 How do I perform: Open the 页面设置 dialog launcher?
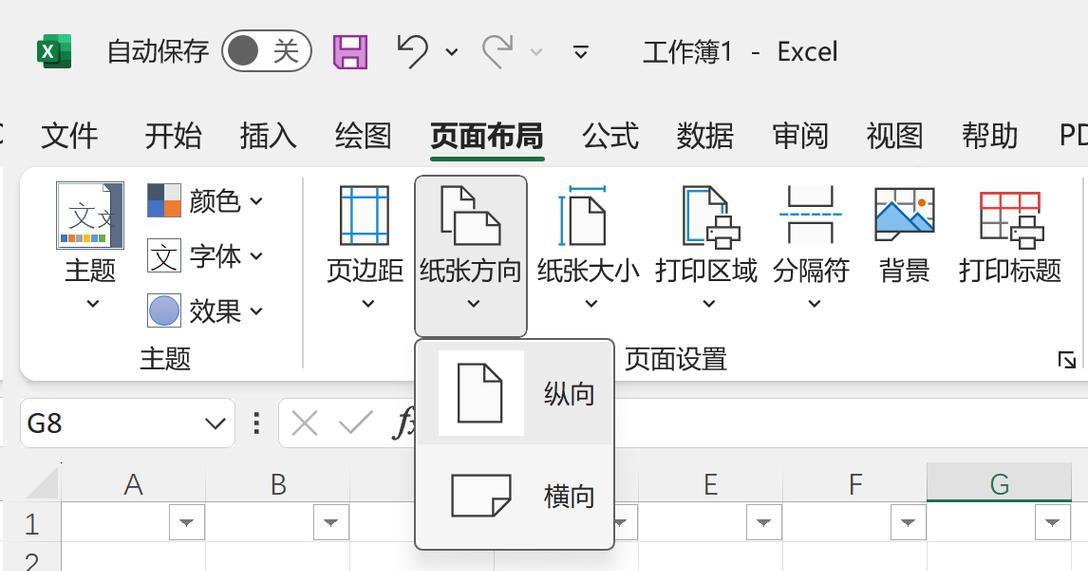pyautogui.click(x=1066, y=359)
